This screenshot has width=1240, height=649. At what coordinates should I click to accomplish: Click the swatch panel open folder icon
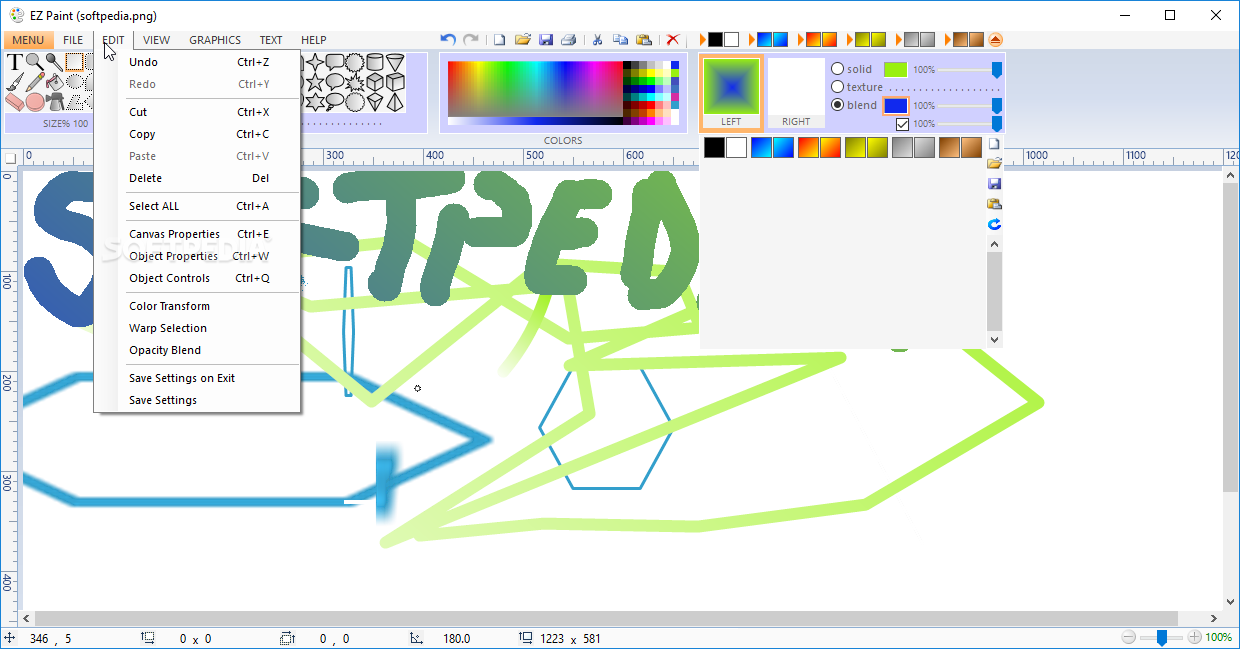(x=994, y=164)
